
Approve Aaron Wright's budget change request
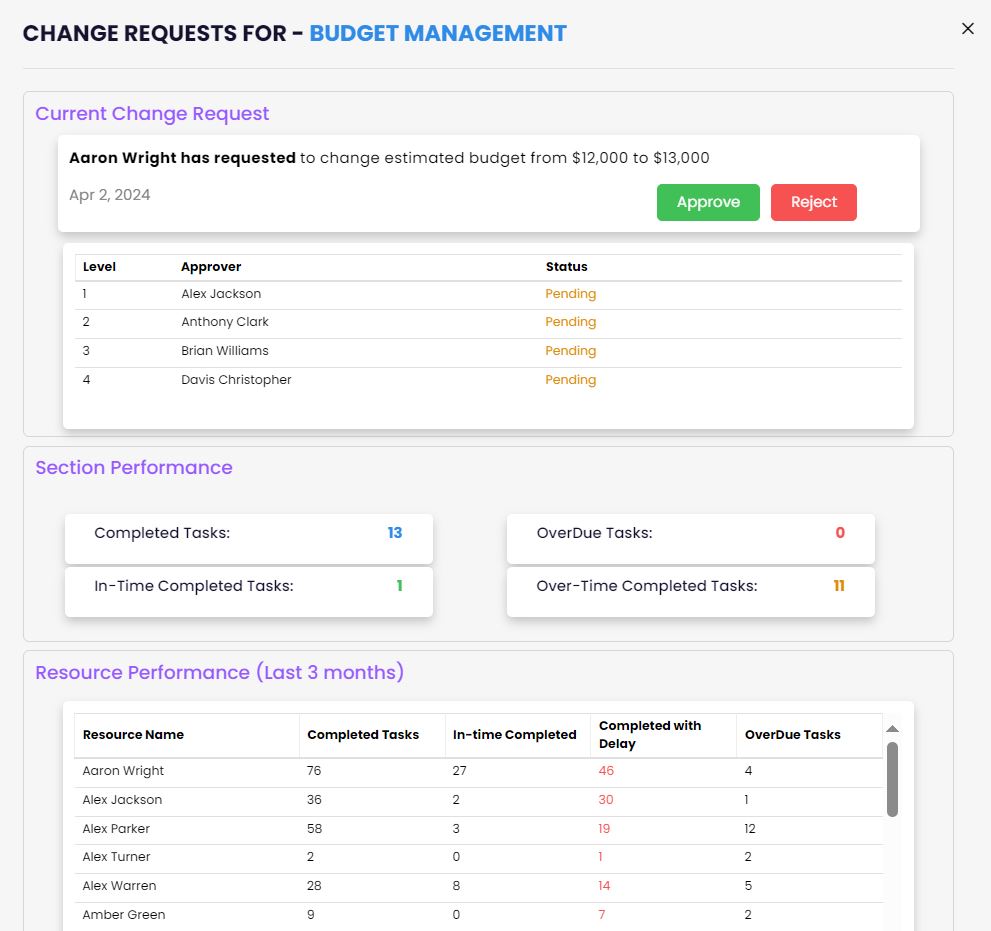coord(708,202)
